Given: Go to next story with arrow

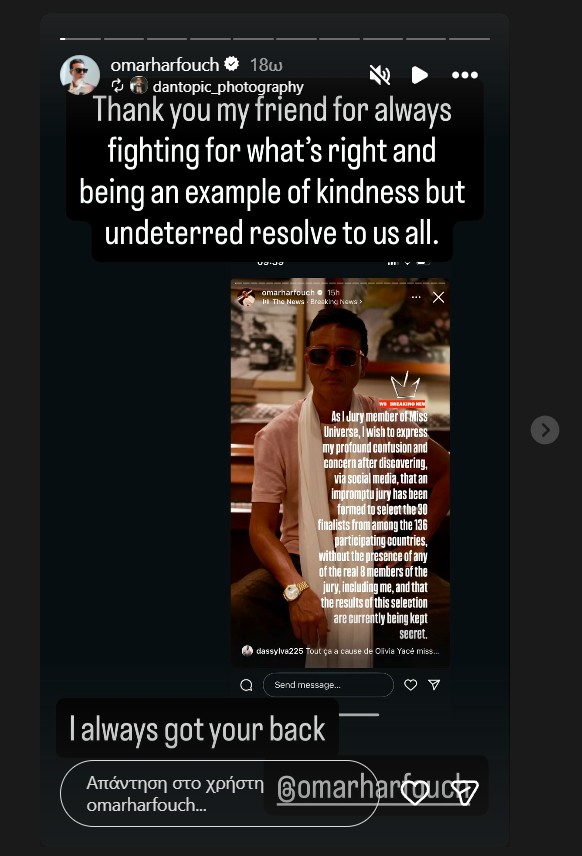Looking at the screenshot, I should [x=545, y=430].
